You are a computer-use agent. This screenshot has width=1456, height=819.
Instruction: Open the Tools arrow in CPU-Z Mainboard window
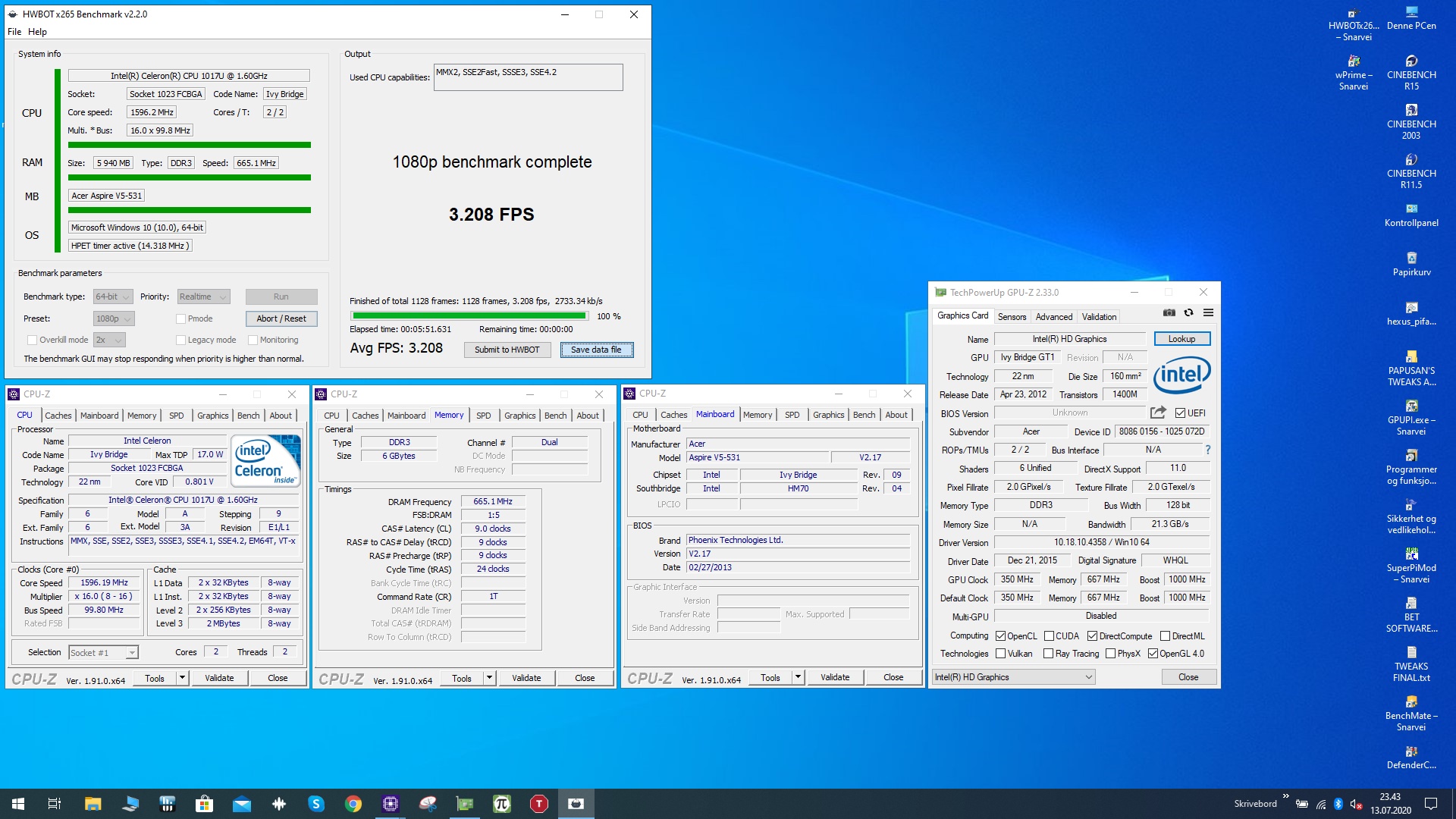tap(798, 677)
